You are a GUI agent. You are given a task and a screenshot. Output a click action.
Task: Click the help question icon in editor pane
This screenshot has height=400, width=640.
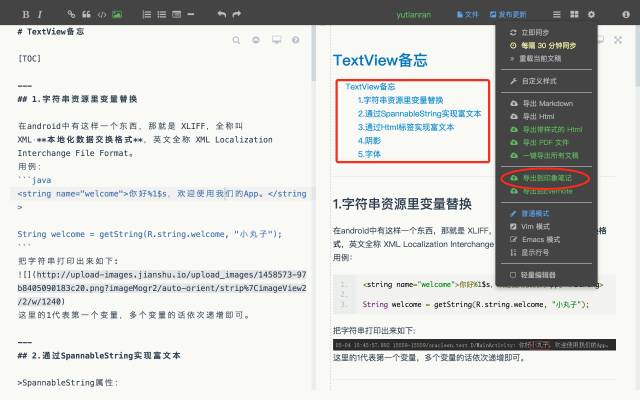296,40
